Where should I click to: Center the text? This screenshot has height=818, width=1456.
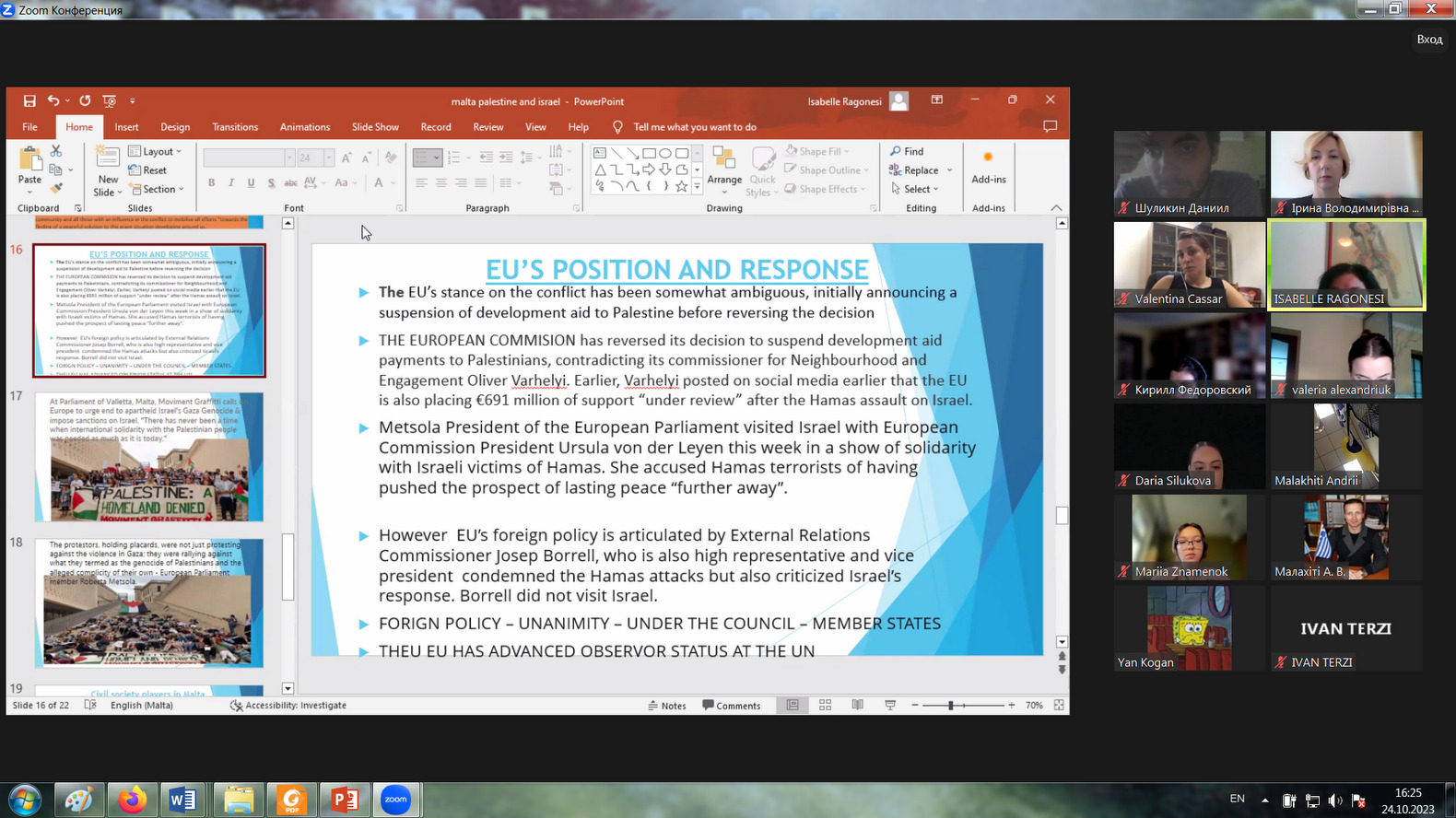coord(440,182)
